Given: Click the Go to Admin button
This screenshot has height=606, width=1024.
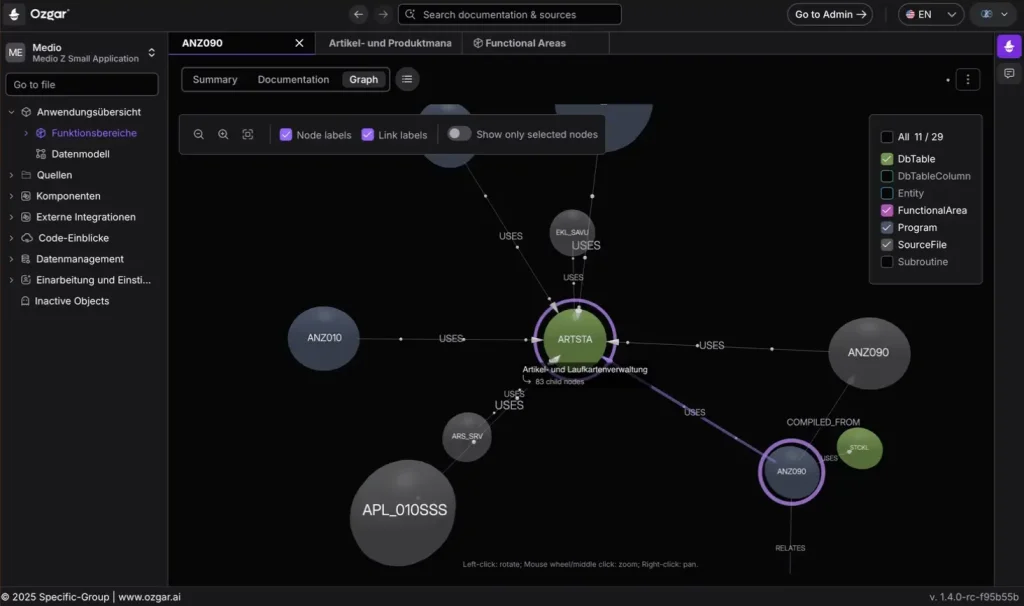Looking at the screenshot, I should pos(829,14).
